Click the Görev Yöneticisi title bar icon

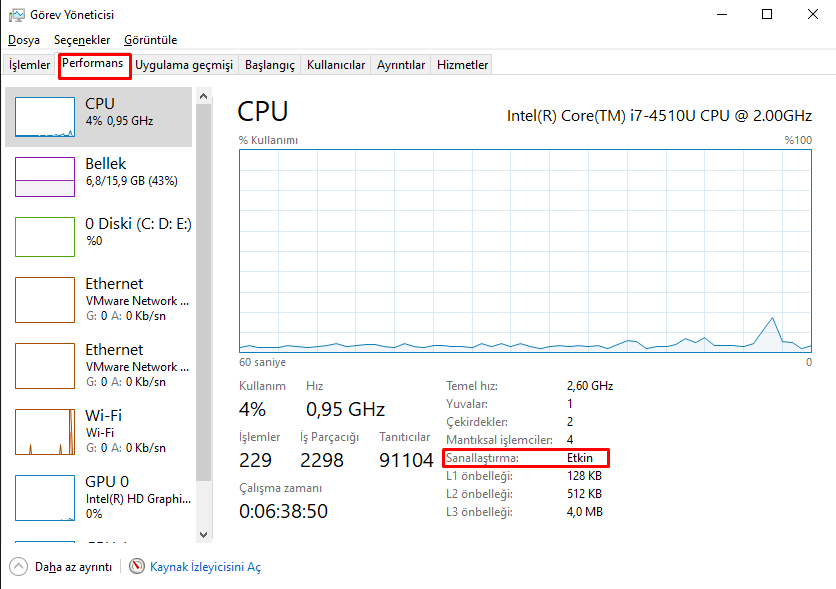point(15,15)
